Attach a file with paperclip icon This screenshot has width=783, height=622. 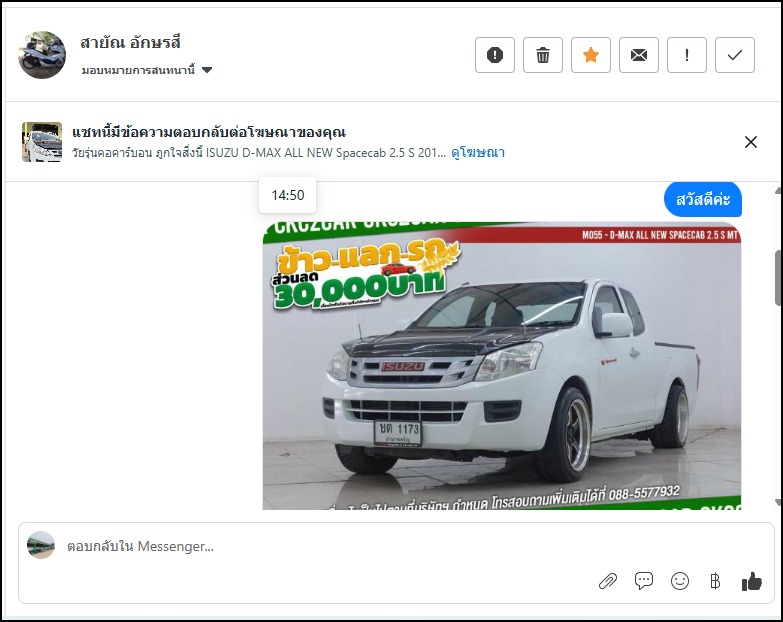608,581
